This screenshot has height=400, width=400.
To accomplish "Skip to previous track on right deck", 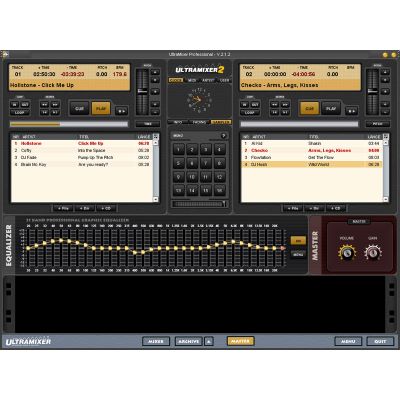I will 274,113.
